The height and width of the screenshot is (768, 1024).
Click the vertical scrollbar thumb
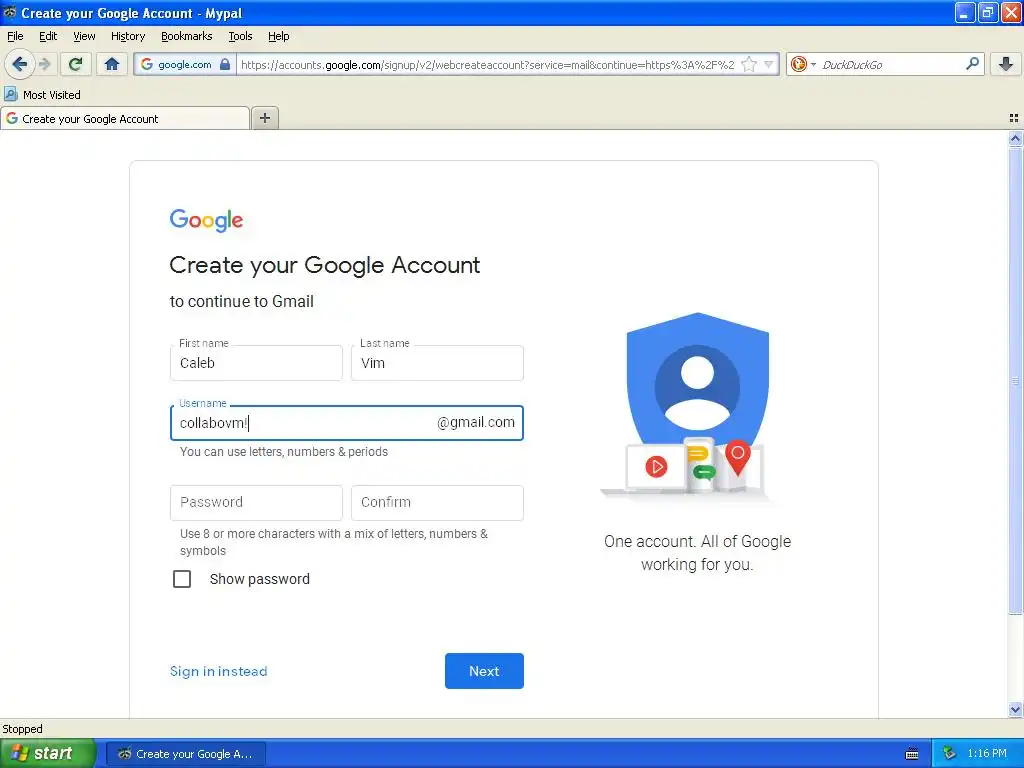(1015, 380)
